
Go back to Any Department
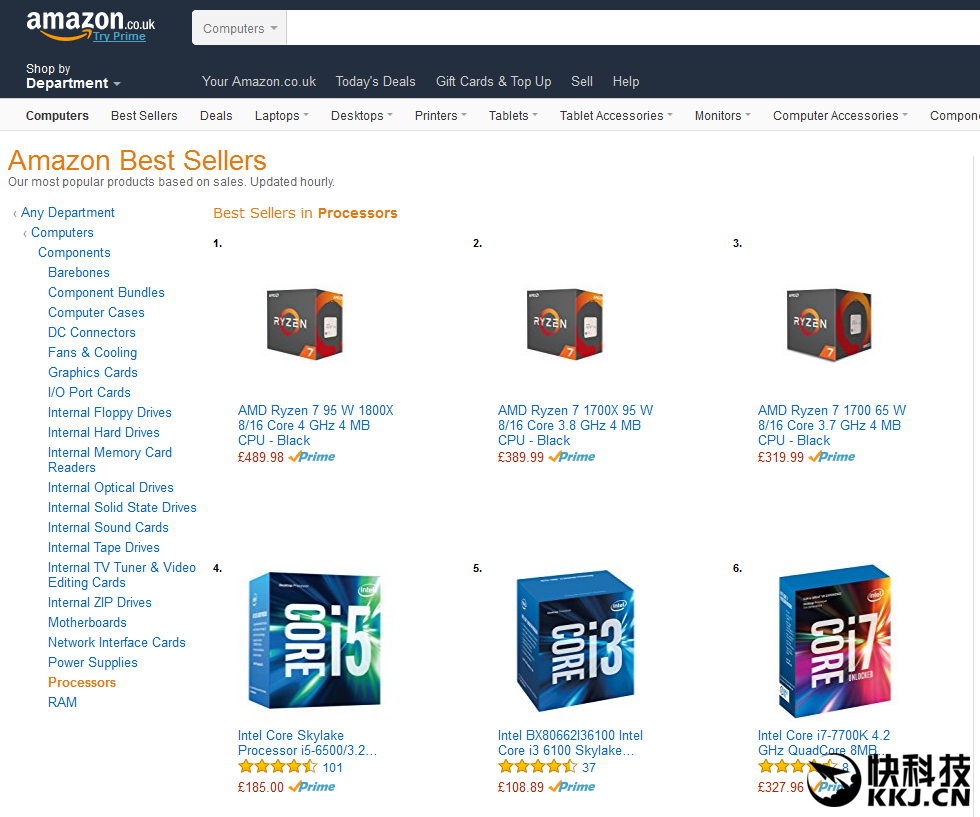point(68,213)
